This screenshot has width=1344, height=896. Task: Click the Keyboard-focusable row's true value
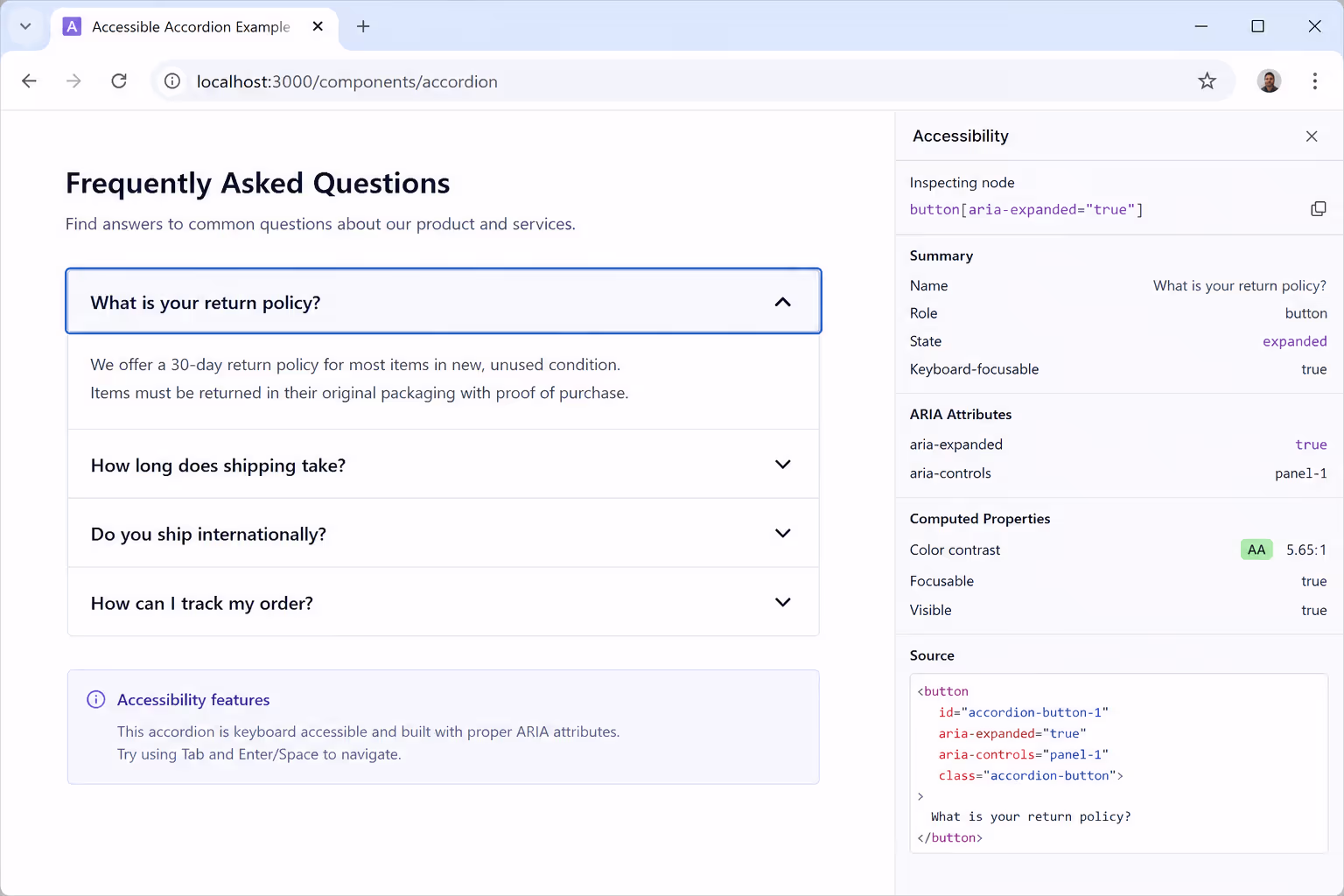pyautogui.click(x=1313, y=369)
